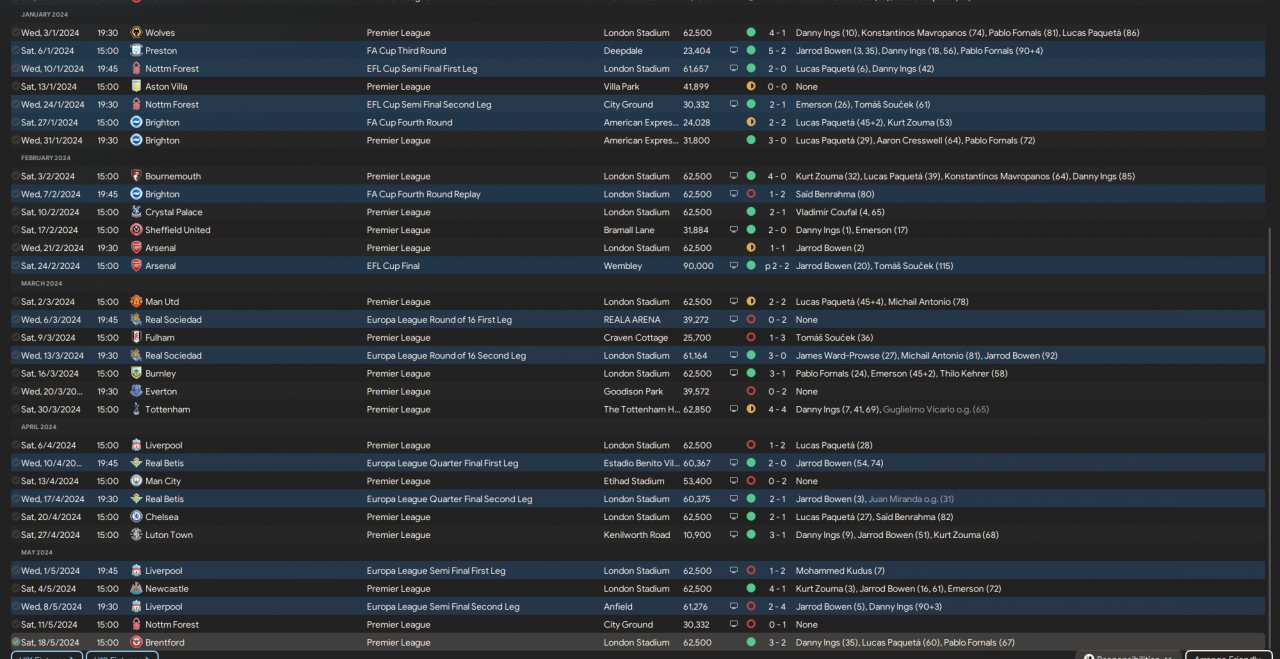Click the Chelsea club badge

(x=136, y=518)
